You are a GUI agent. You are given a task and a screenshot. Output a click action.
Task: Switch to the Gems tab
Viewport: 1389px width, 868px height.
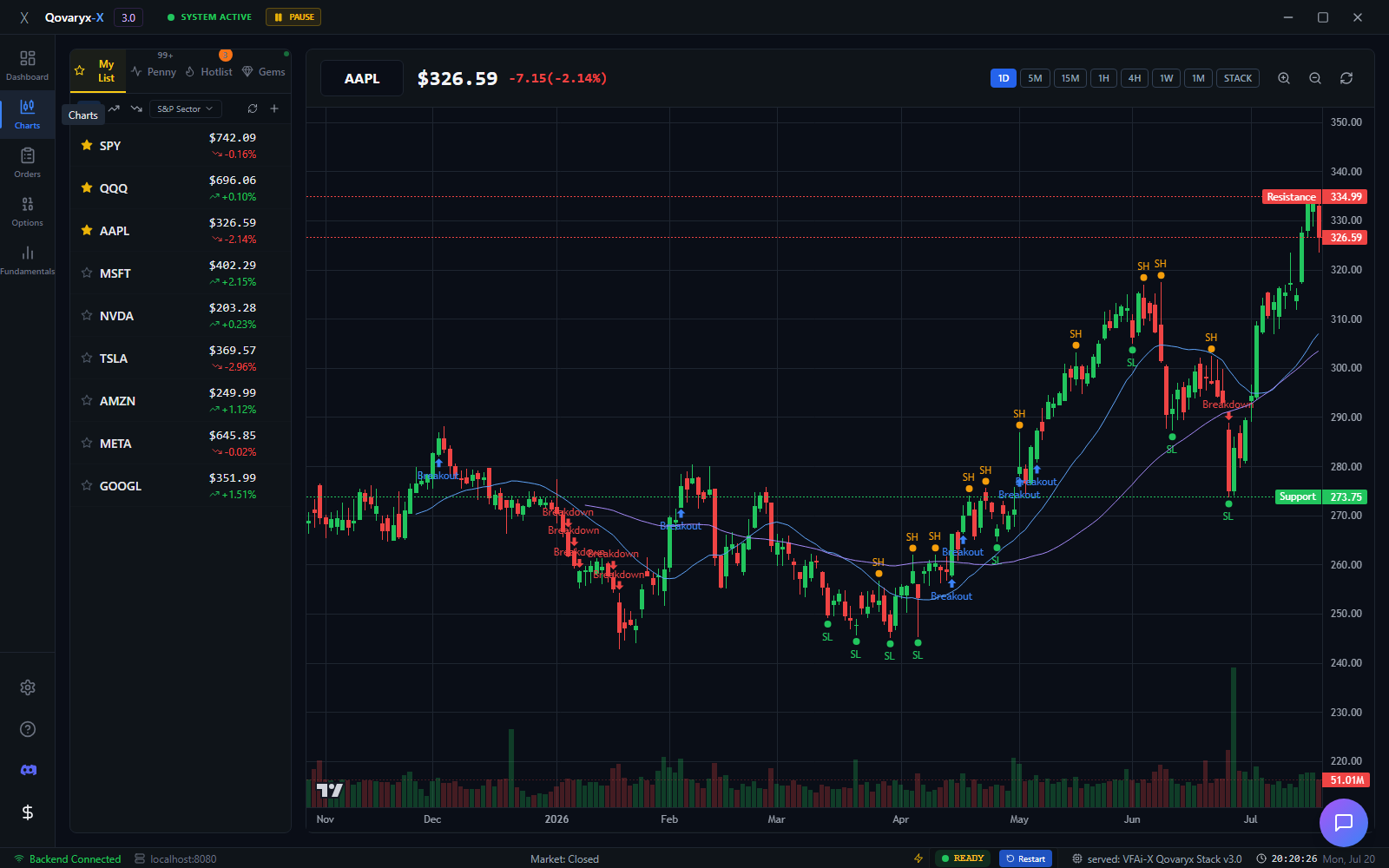(x=264, y=71)
